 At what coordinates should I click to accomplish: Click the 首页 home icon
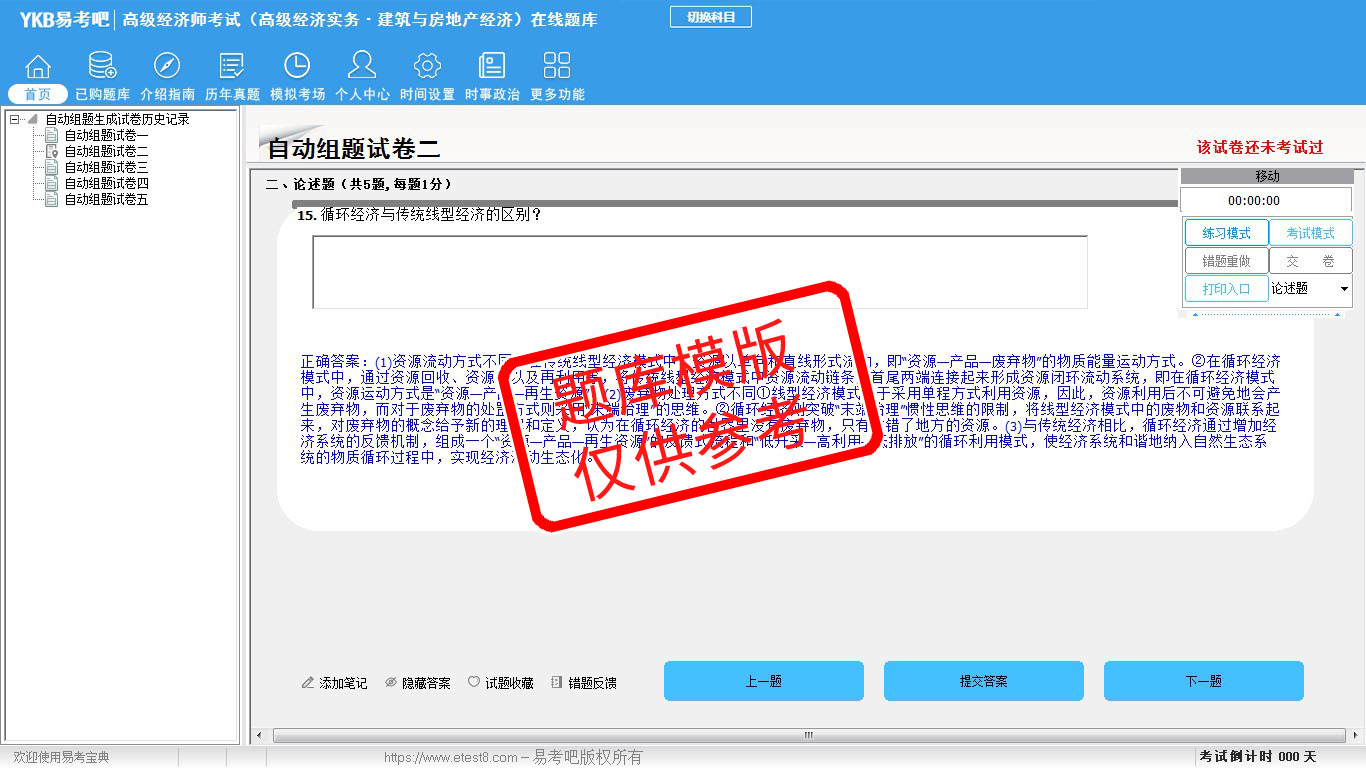pyautogui.click(x=38, y=67)
